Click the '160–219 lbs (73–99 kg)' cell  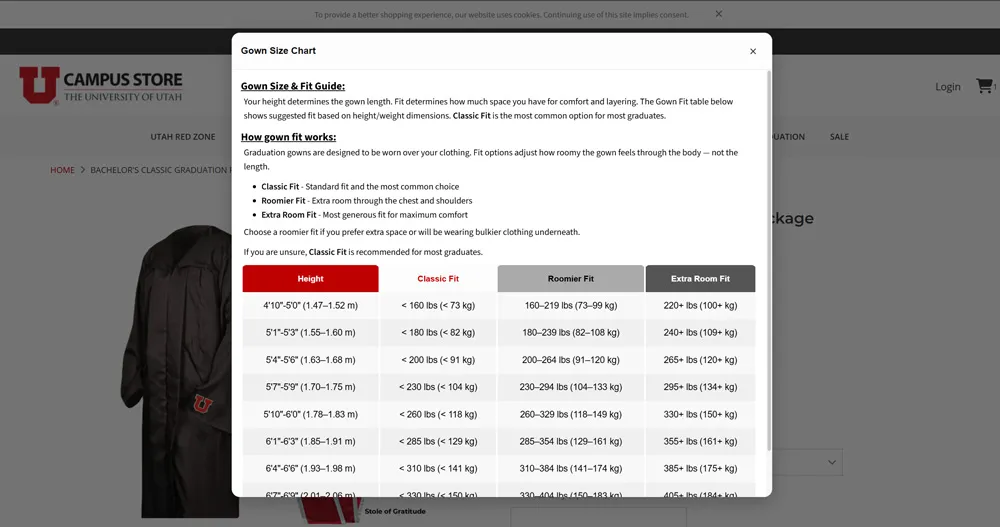(x=571, y=306)
